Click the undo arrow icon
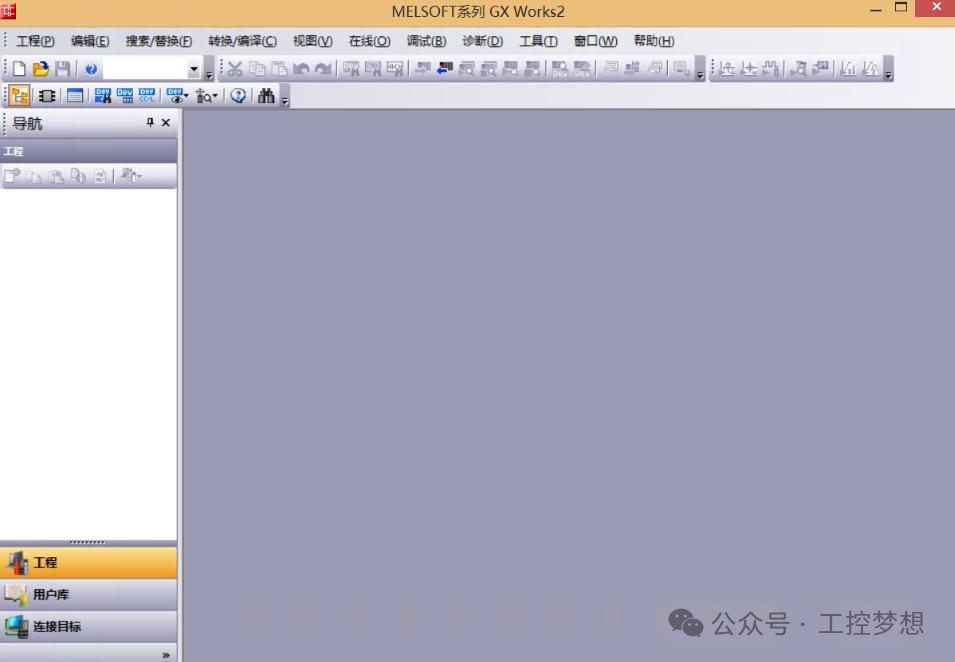Viewport: 955px width, 662px height. pyautogui.click(x=301, y=69)
